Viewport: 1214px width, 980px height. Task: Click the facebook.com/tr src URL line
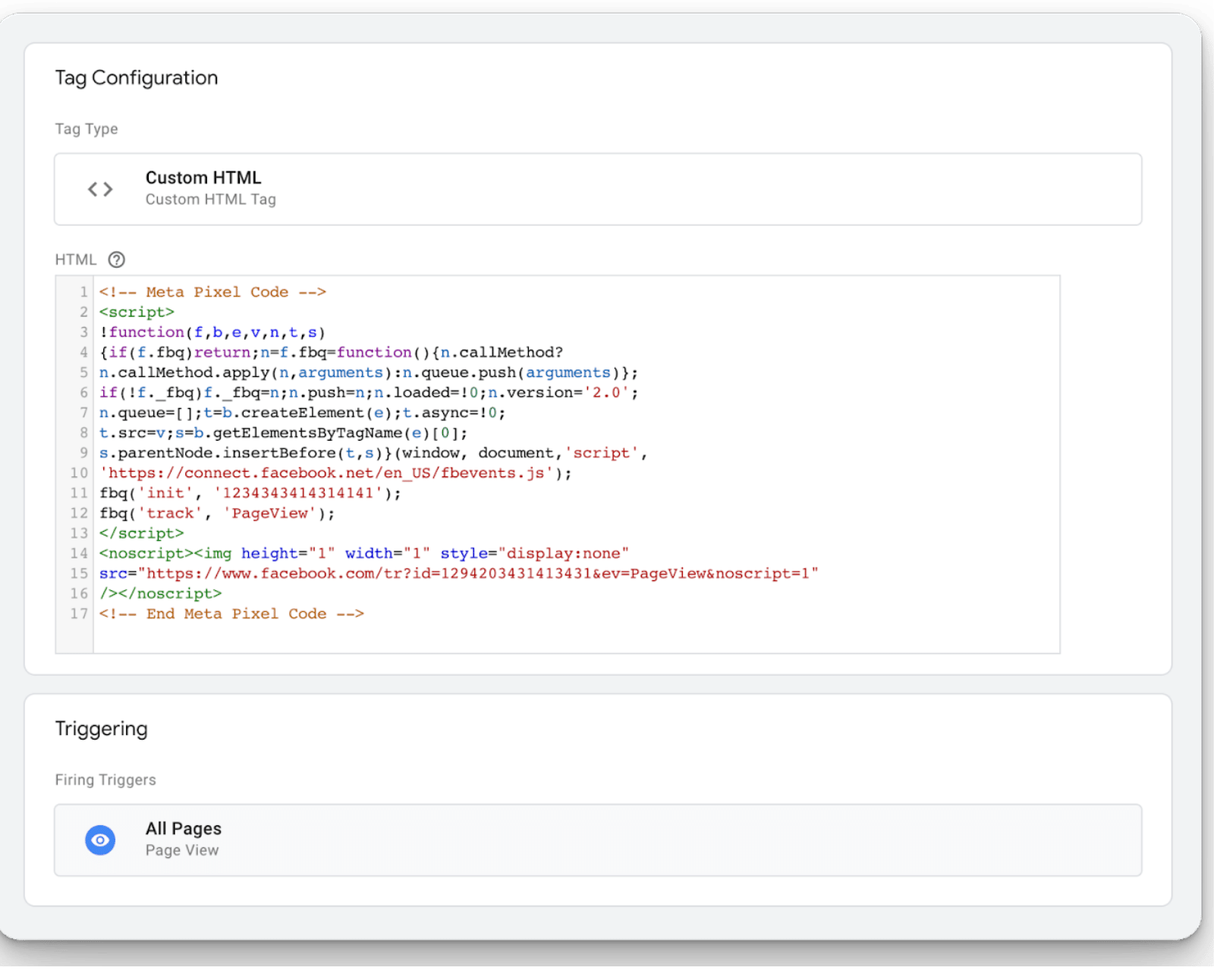(x=459, y=573)
